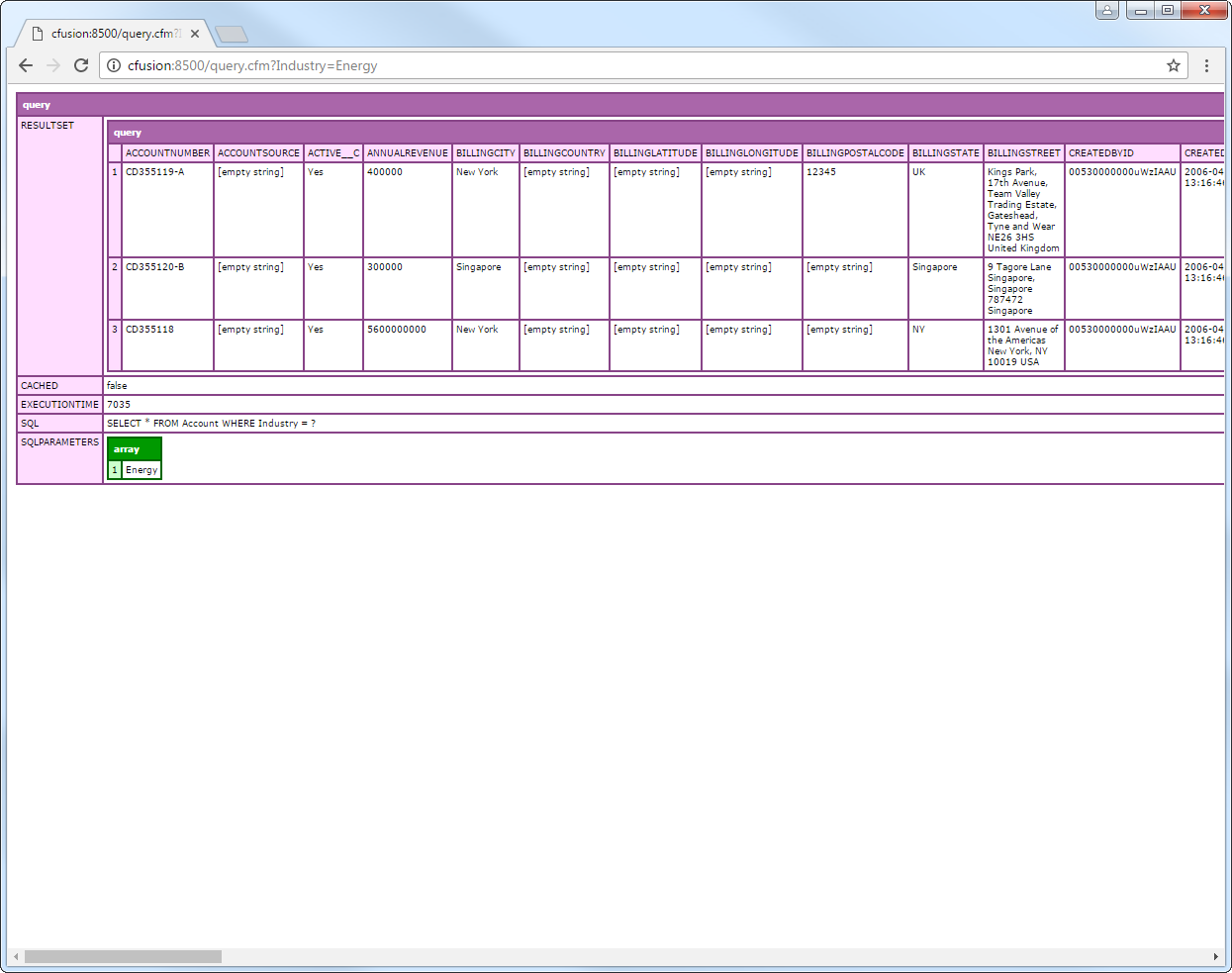
Task: Toggle the SQLPARAMETERS row label
Action: 59,442
